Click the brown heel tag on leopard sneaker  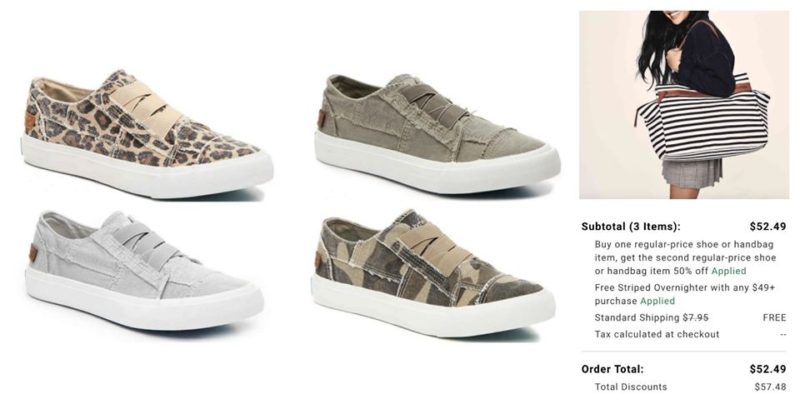[31, 119]
